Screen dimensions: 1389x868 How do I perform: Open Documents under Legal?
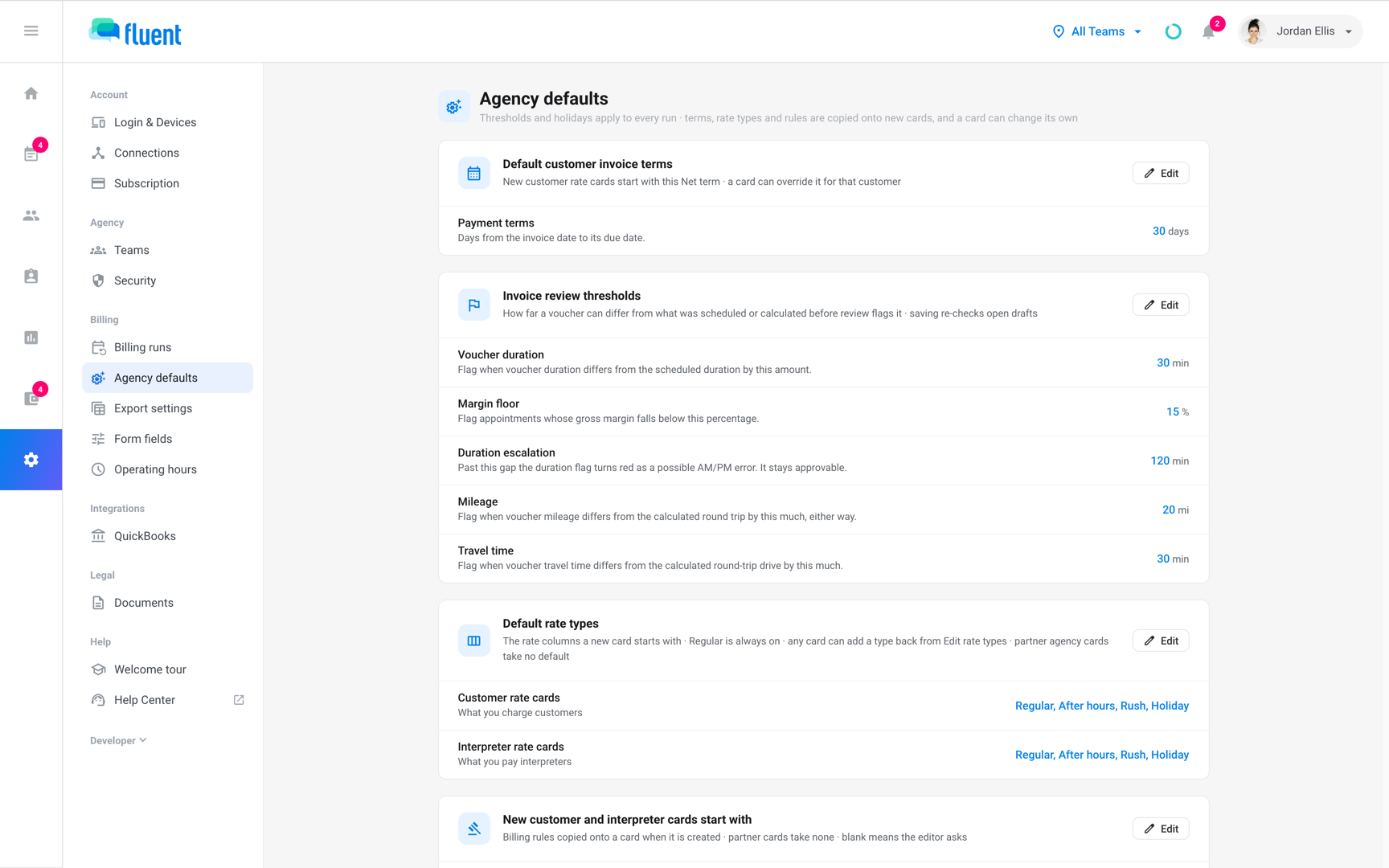pyautogui.click(x=167, y=603)
